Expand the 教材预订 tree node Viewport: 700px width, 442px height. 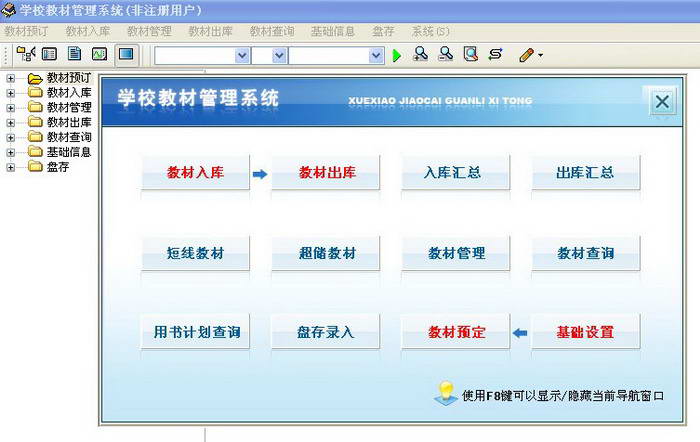point(10,79)
